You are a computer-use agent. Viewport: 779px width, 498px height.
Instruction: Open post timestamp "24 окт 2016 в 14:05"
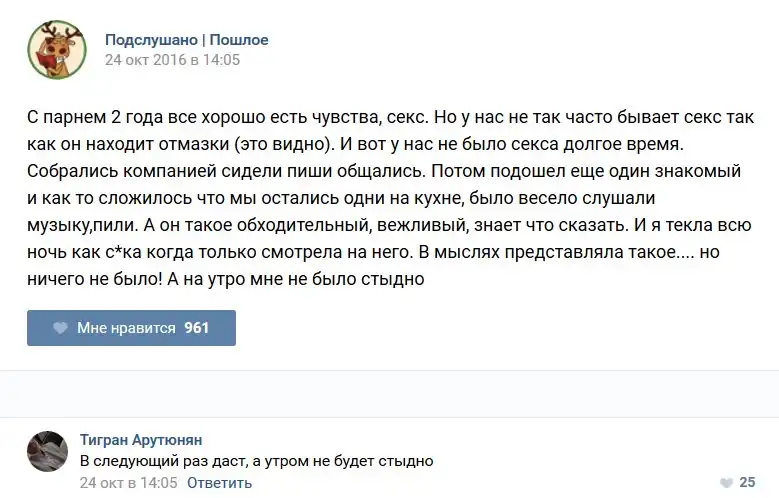pyautogui.click(x=172, y=60)
